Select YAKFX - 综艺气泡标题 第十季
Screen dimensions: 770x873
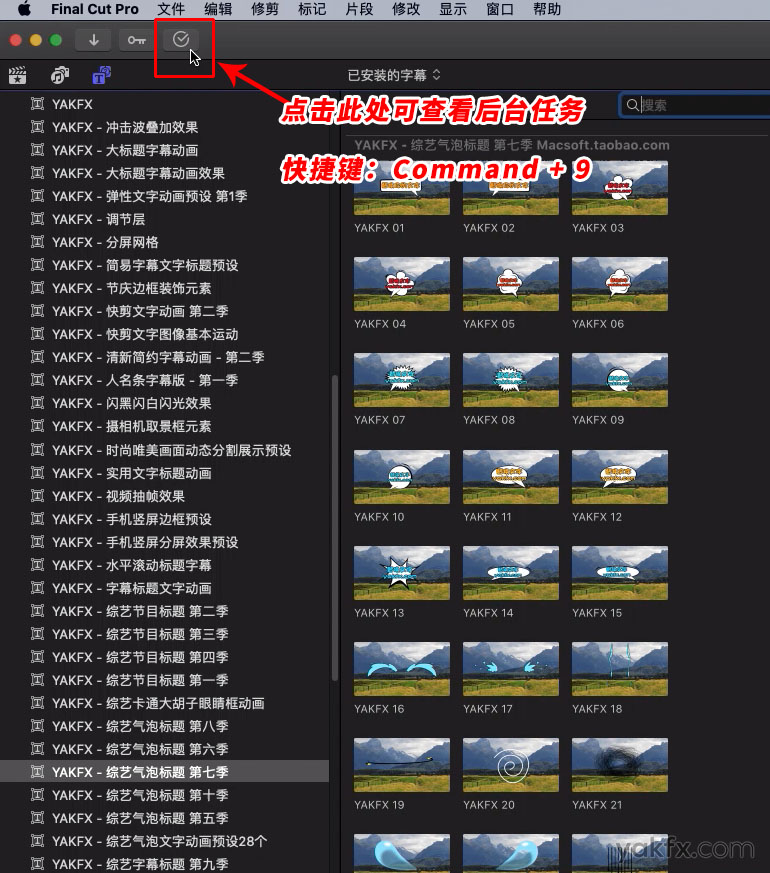tap(164, 795)
